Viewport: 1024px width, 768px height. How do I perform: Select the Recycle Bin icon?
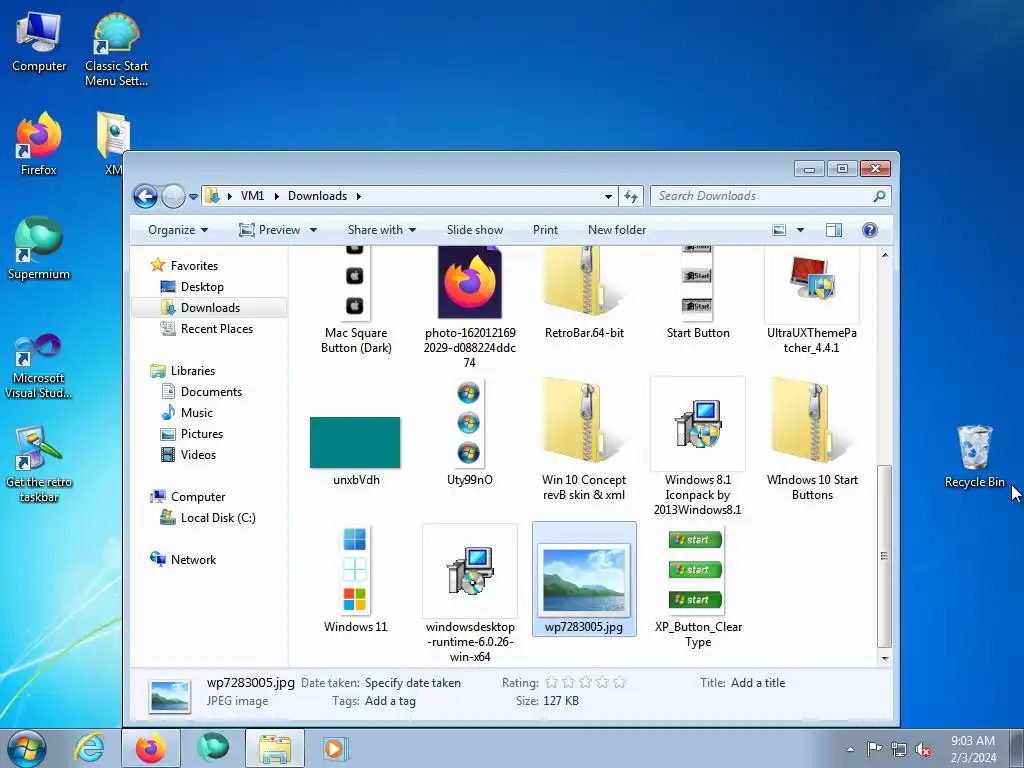(974, 456)
